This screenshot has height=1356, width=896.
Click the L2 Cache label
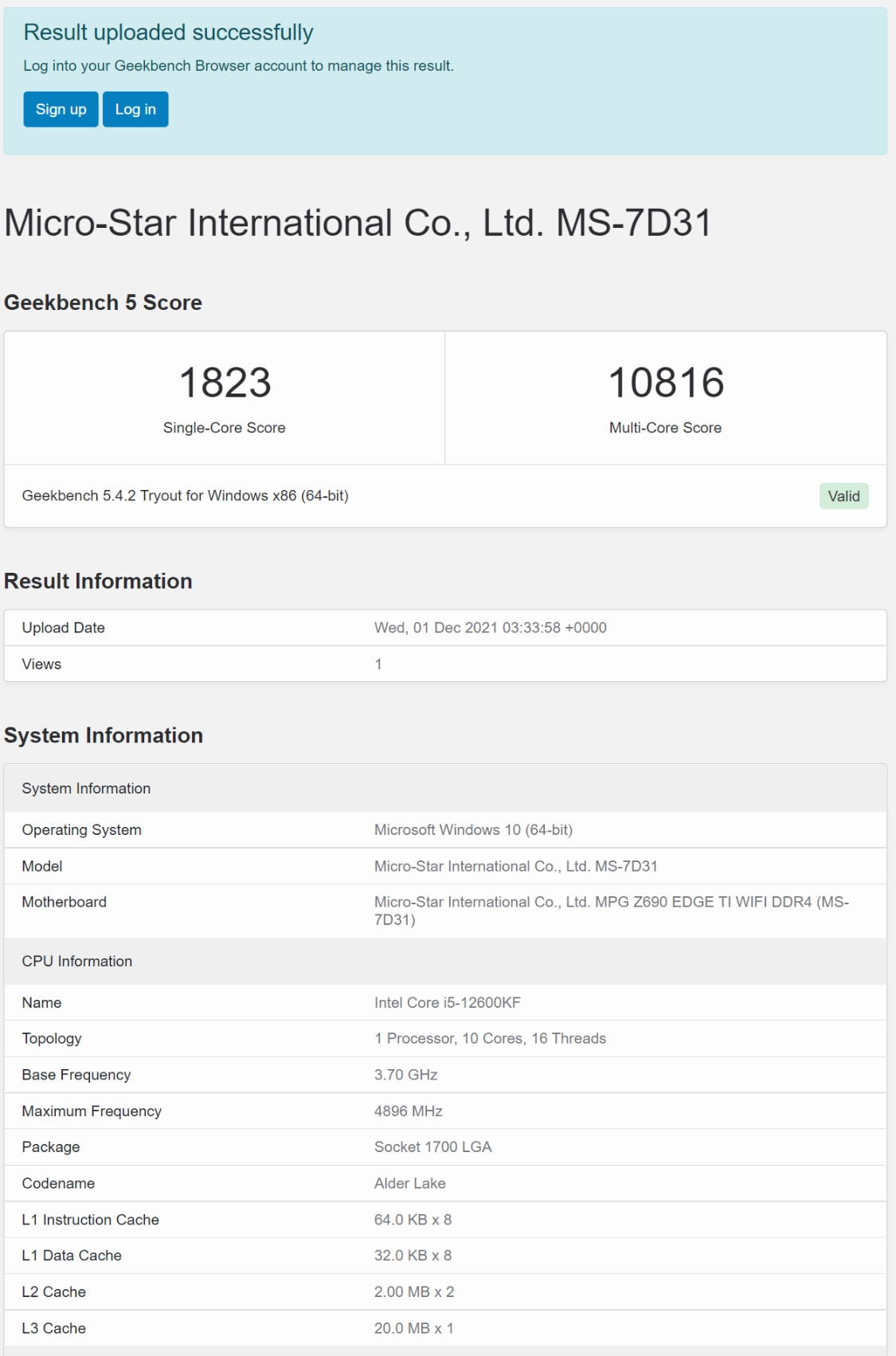pos(54,1292)
